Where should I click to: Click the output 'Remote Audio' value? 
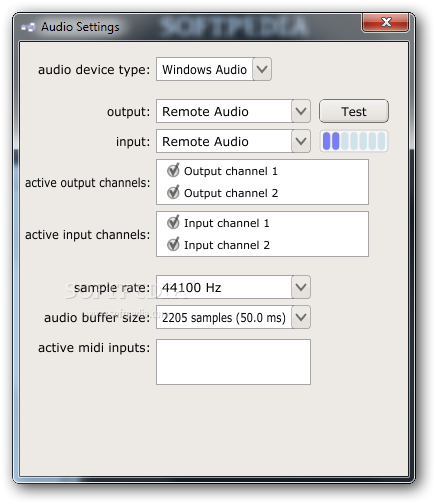point(205,111)
